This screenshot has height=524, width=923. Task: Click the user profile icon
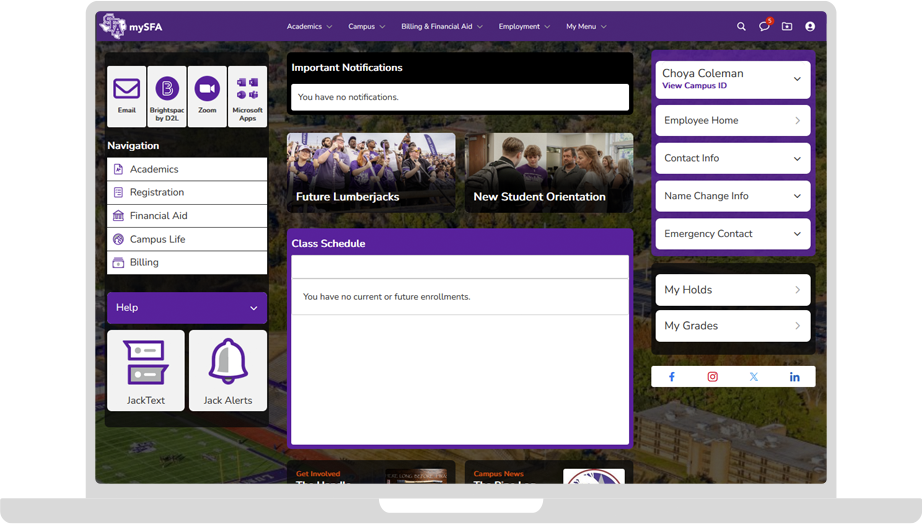[810, 27]
